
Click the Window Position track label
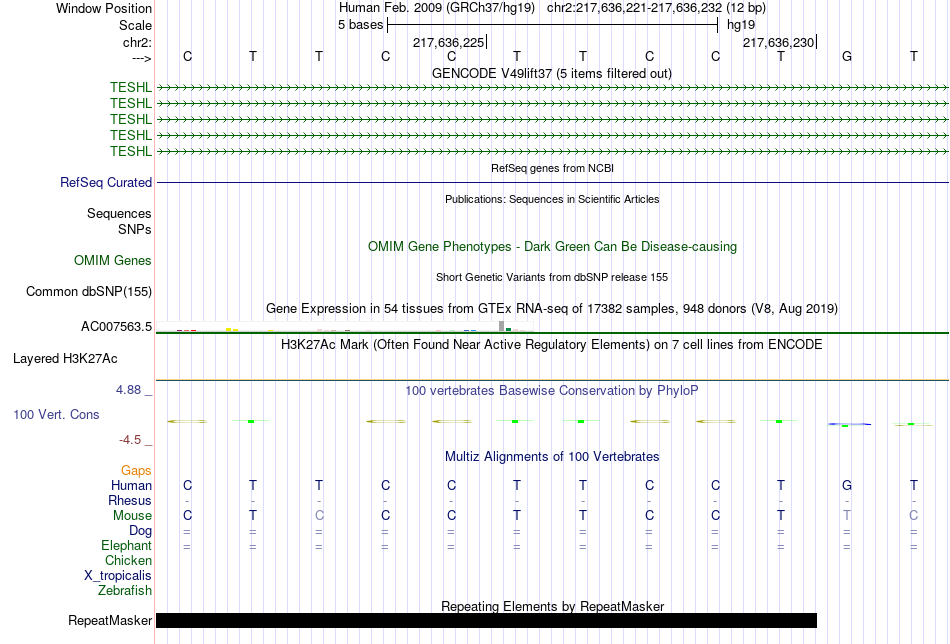(104, 8)
